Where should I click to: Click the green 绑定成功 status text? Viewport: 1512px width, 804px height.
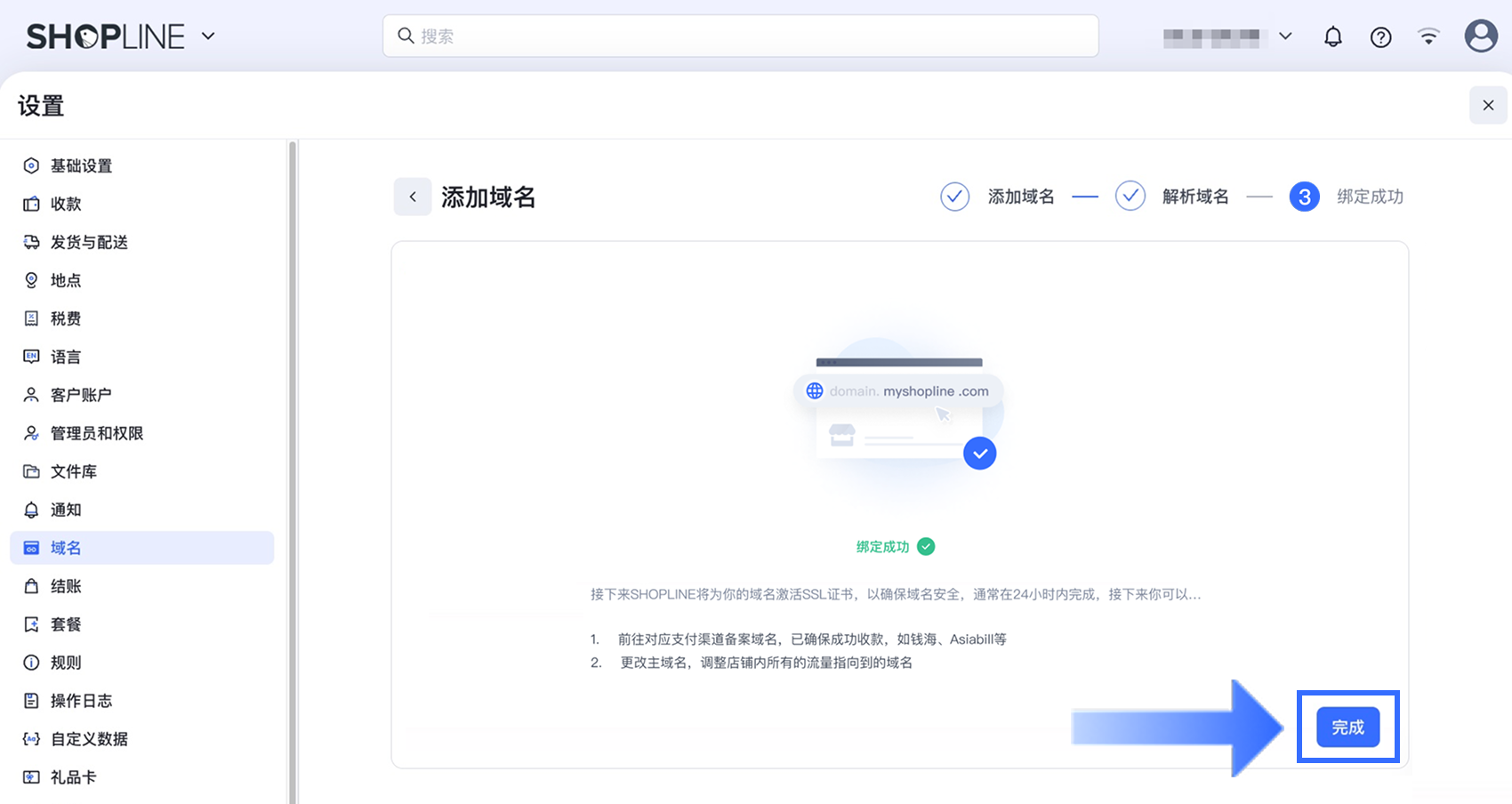(882, 547)
